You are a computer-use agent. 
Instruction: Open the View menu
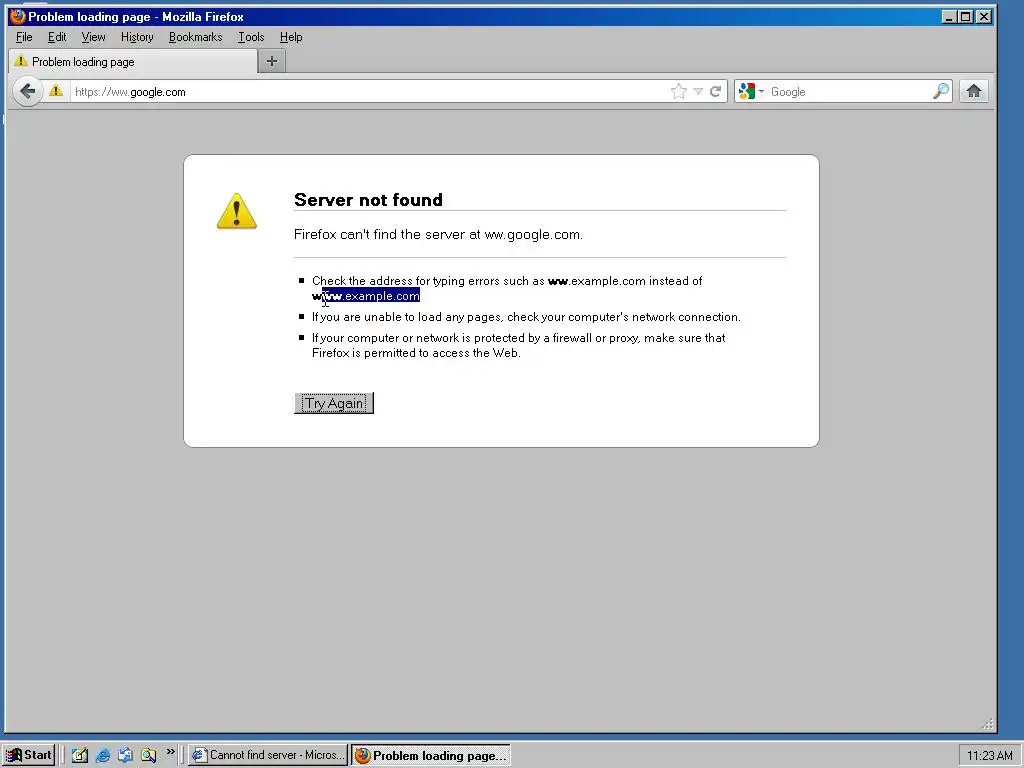click(93, 37)
